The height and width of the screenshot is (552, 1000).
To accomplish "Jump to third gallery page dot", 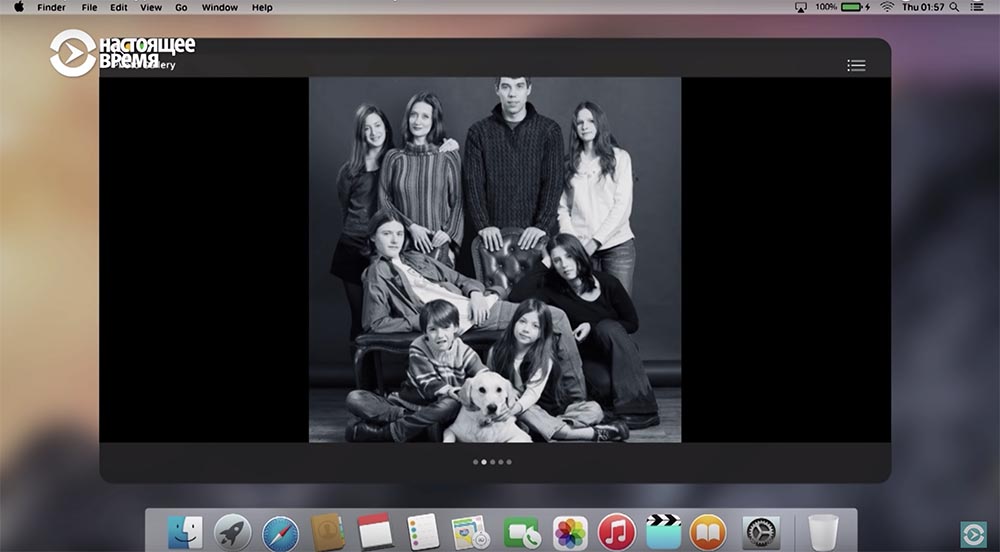I will (x=492, y=462).
